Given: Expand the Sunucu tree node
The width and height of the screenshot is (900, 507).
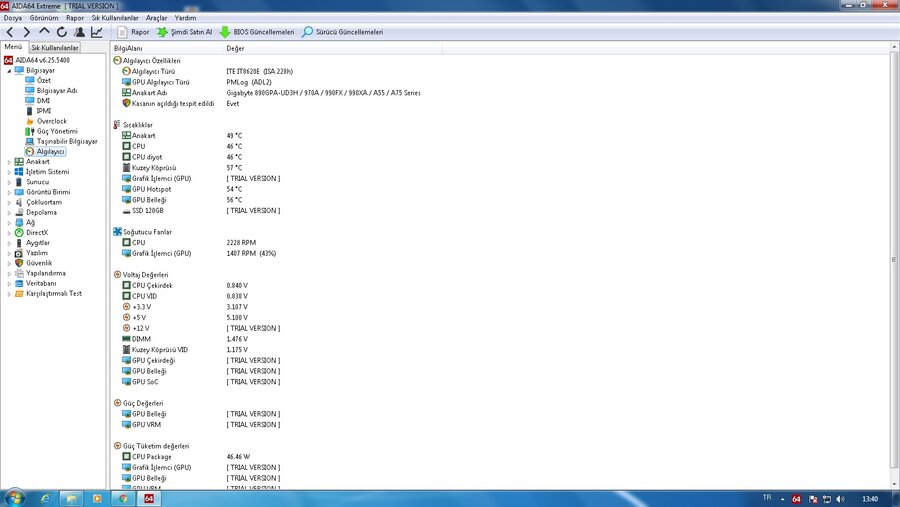Looking at the screenshot, I should [x=9, y=182].
